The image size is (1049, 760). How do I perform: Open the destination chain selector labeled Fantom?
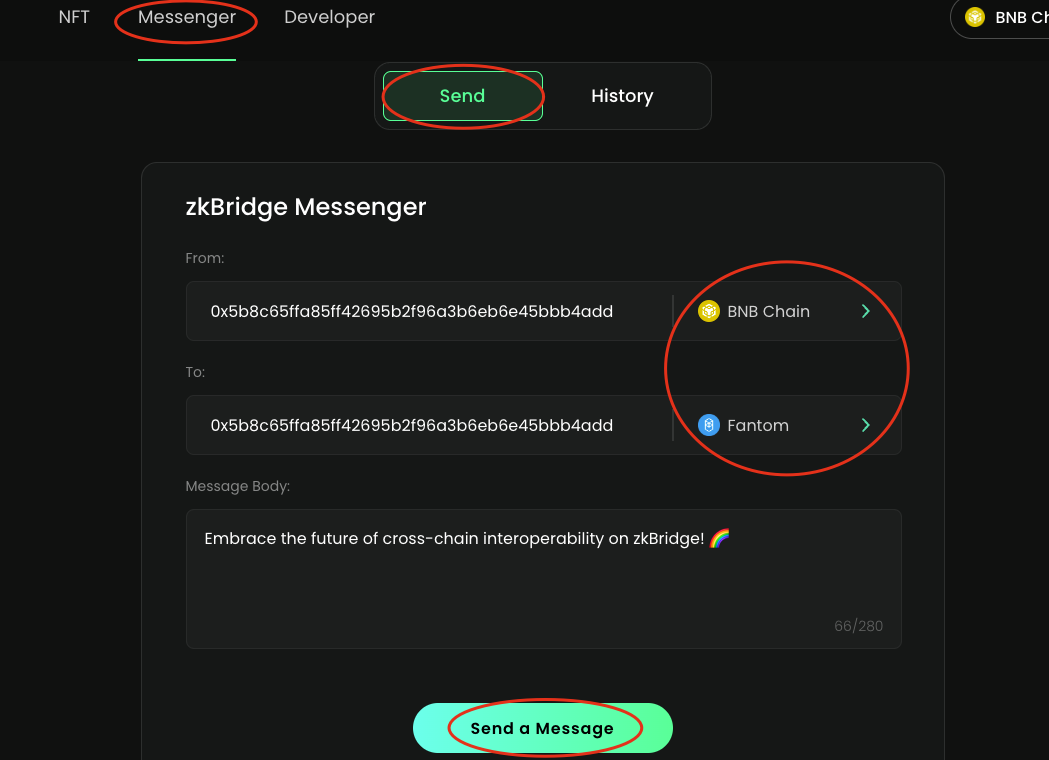pos(758,425)
